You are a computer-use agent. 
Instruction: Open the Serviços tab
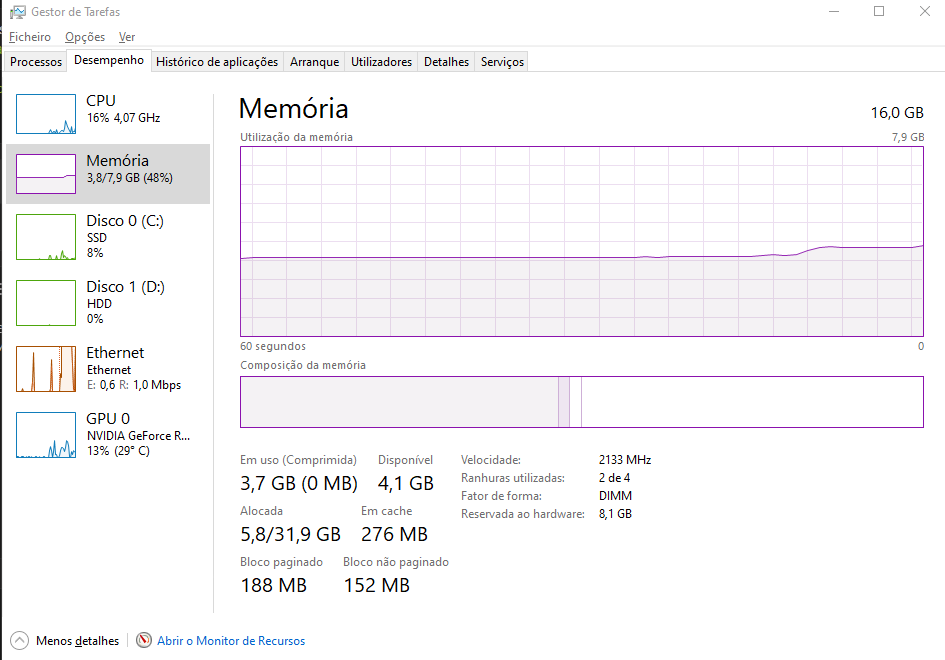tap(502, 62)
